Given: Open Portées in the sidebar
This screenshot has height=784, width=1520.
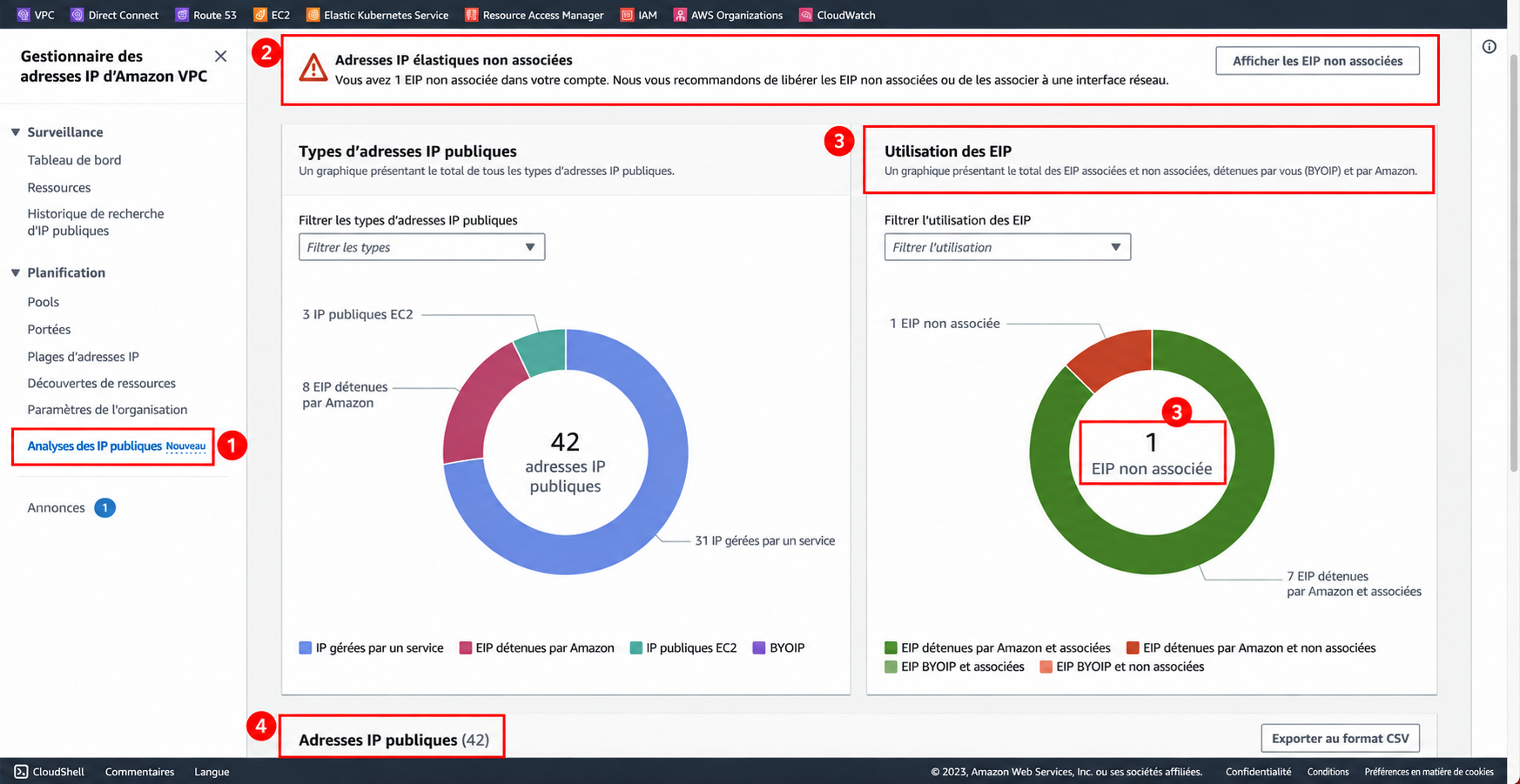Looking at the screenshot, I should [49, 329].
